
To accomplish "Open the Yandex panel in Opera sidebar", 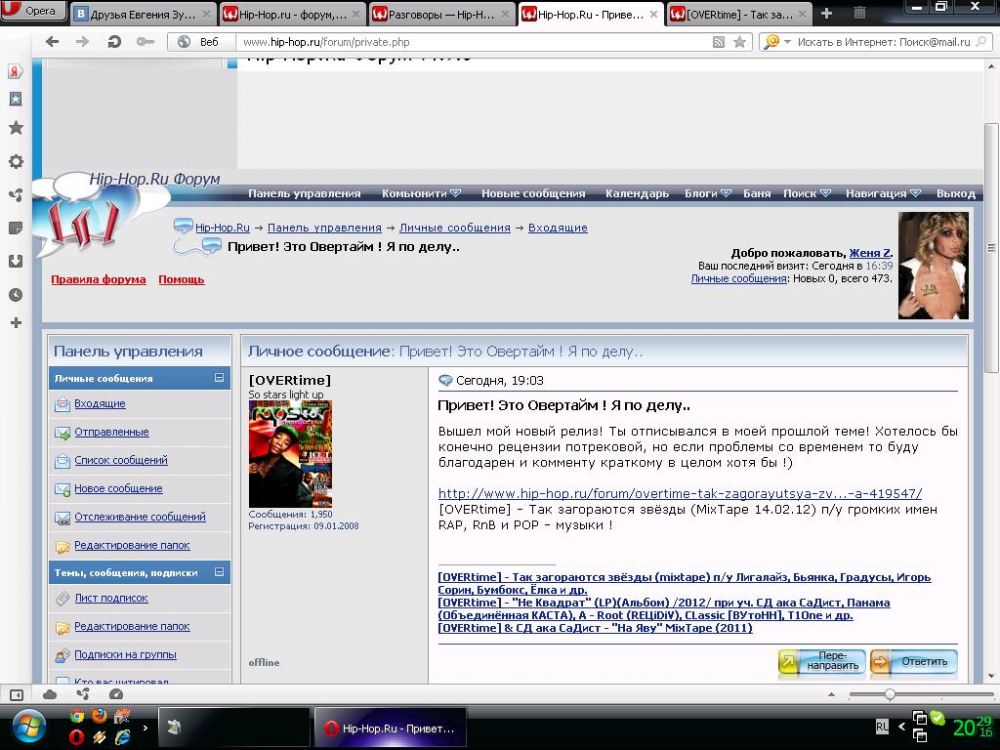I will click(15, 71).
